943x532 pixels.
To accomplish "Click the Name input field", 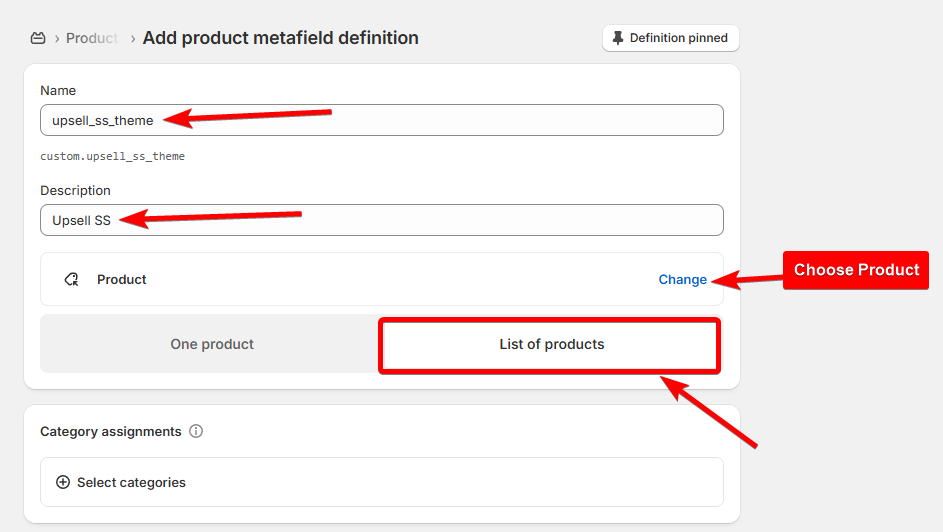I will click(x=382, y=120).
